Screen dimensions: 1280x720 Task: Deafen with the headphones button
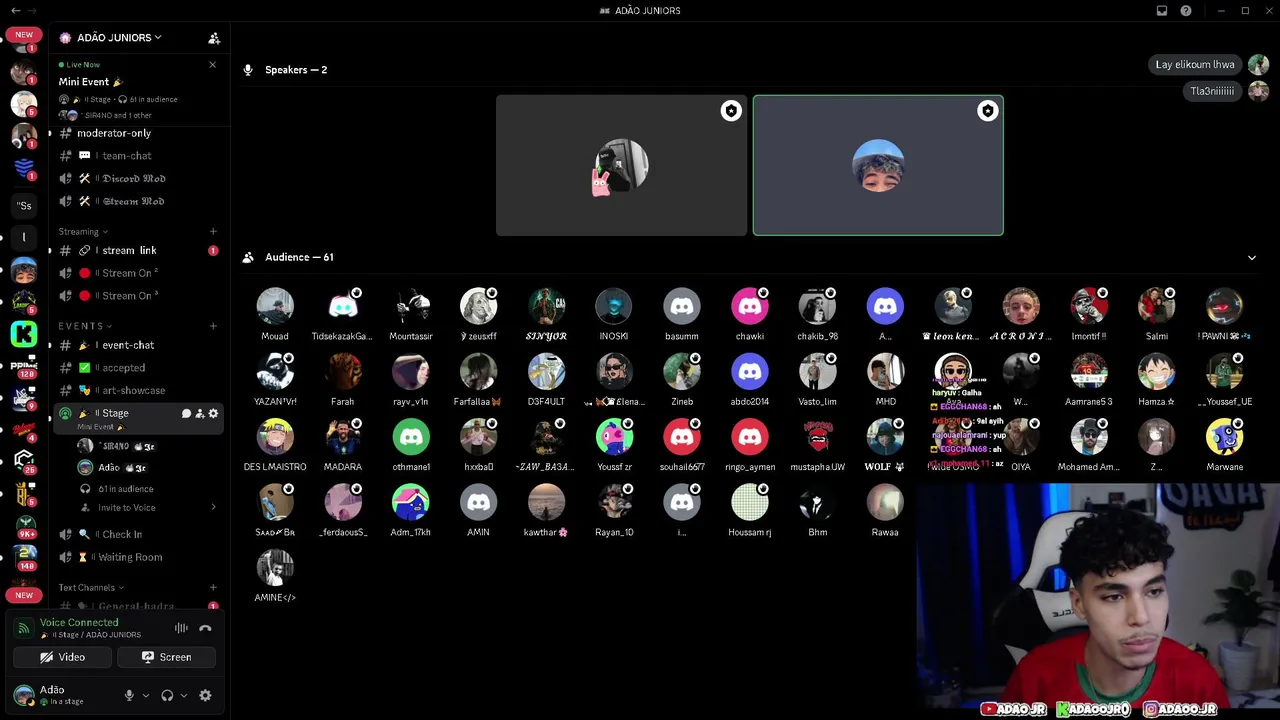tap(167, 696)
